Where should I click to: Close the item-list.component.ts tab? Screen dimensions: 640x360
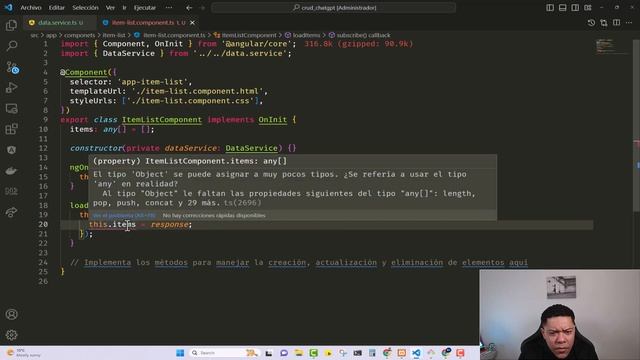click(192, 23)
